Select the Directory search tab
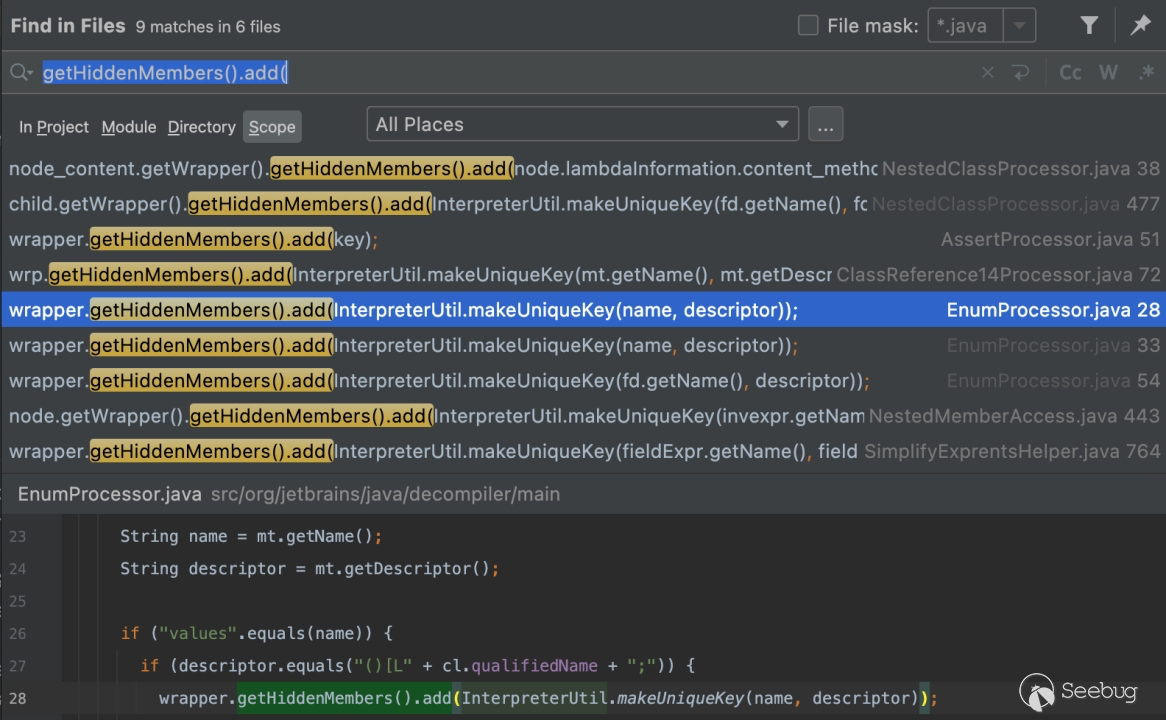 (201, 127)
